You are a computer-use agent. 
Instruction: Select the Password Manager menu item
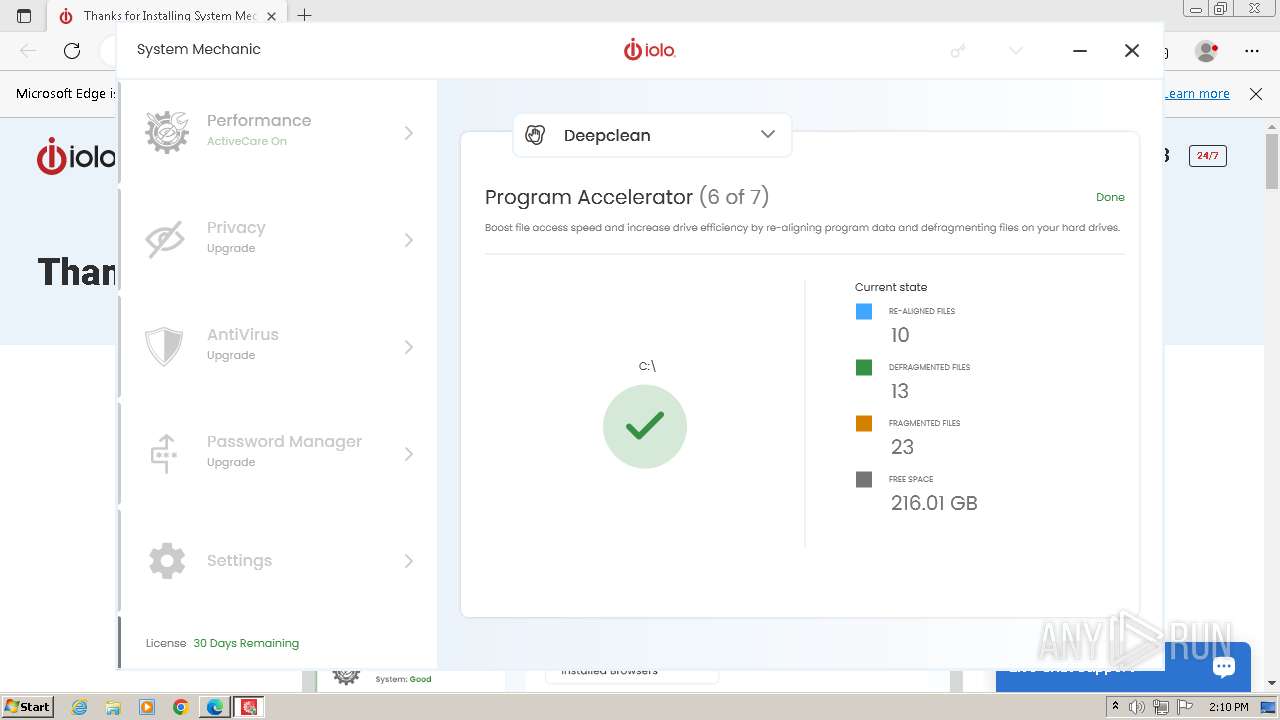278,453
